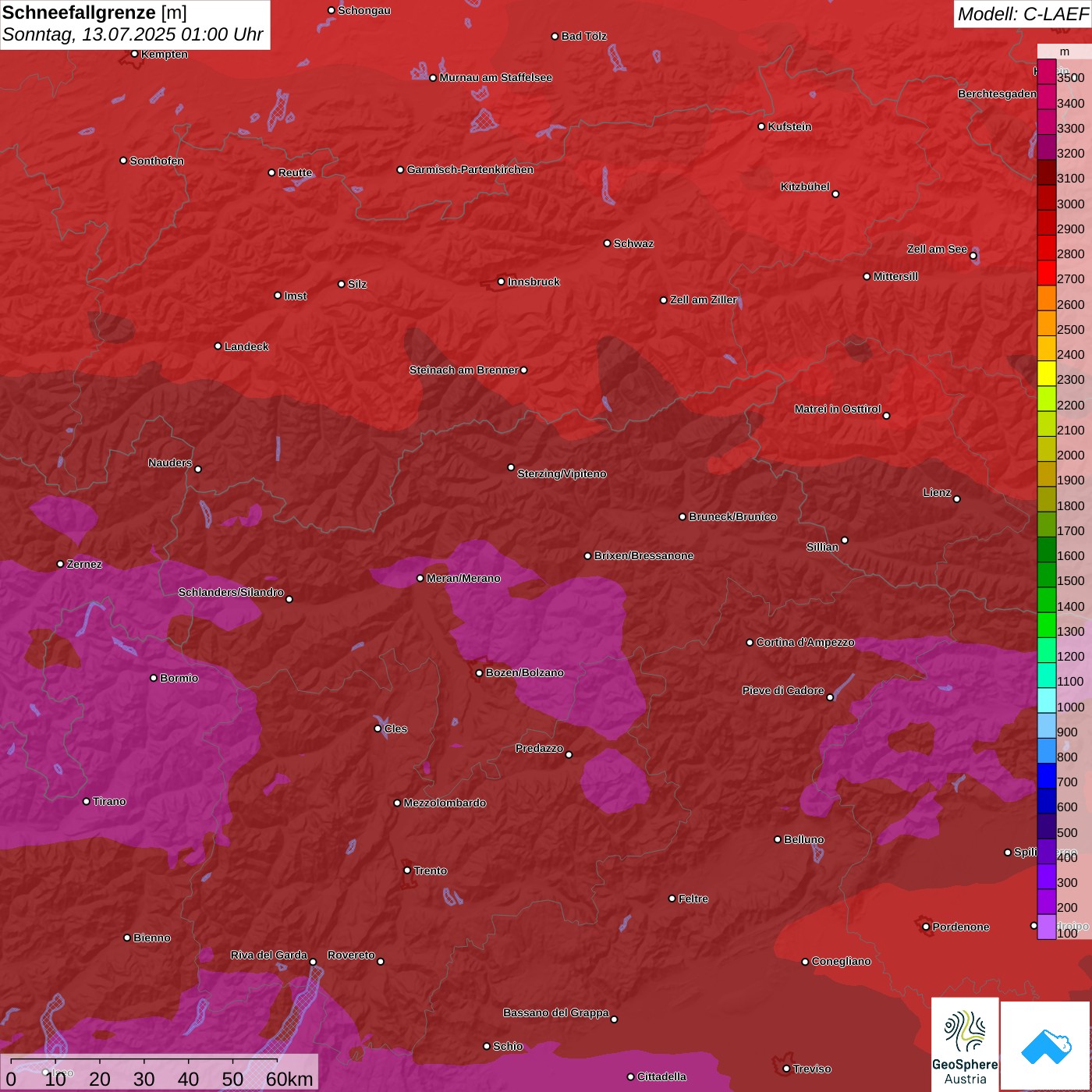Click the blue cloud logo at bottom right
Viewport: 1092px width, 1092px height.
pyautogui.click(x=1046, y=1047)
